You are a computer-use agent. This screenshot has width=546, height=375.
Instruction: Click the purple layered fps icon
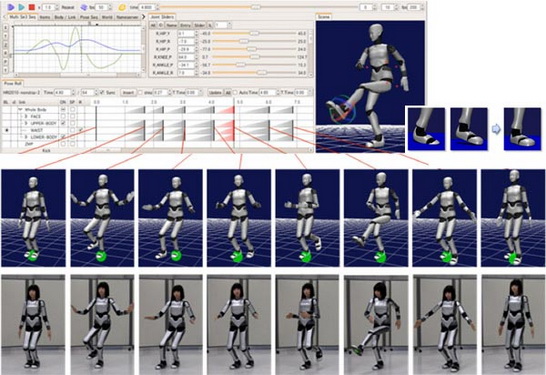click(x=84, y=7)
